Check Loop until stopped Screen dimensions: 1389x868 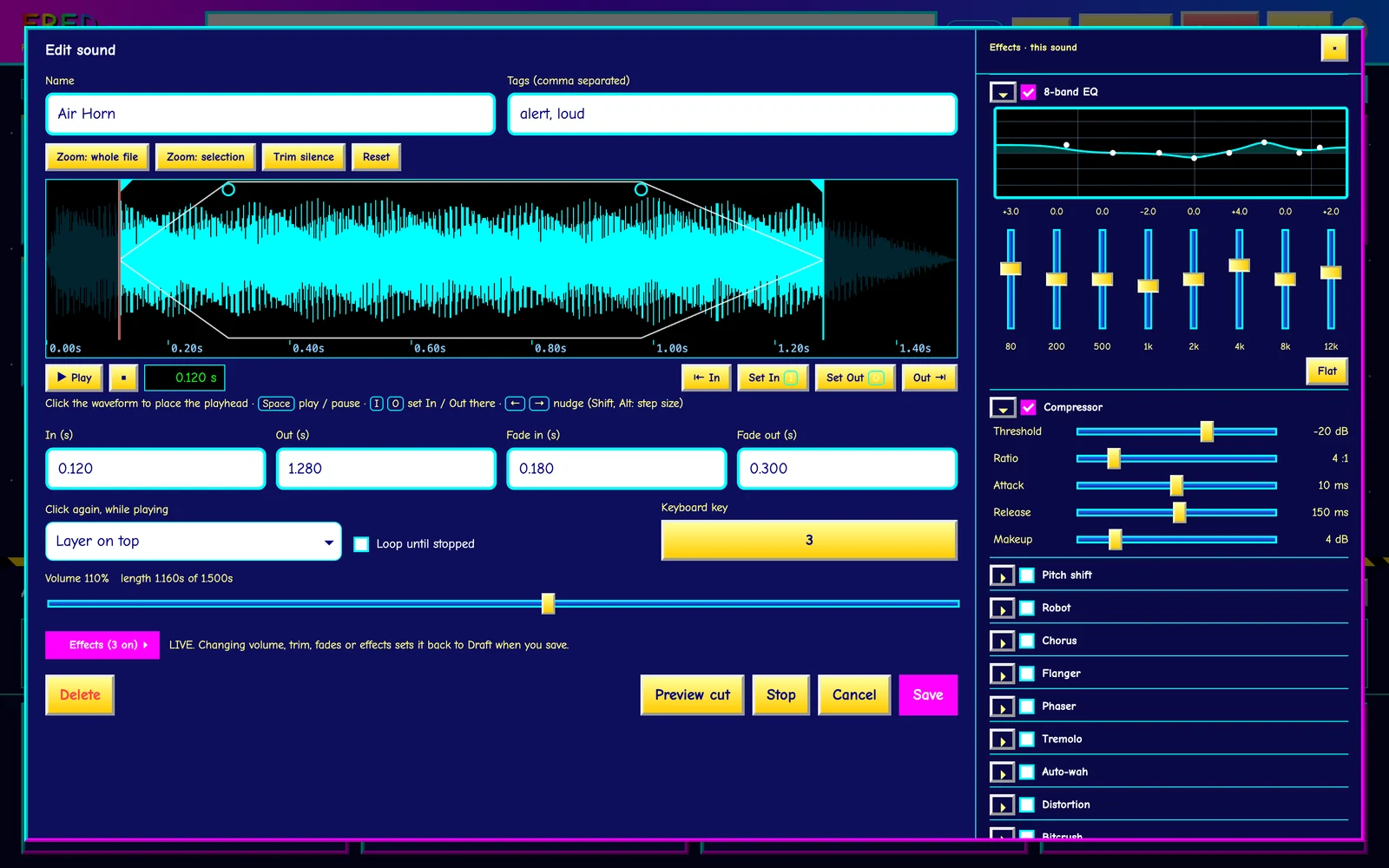pos(361,544)
